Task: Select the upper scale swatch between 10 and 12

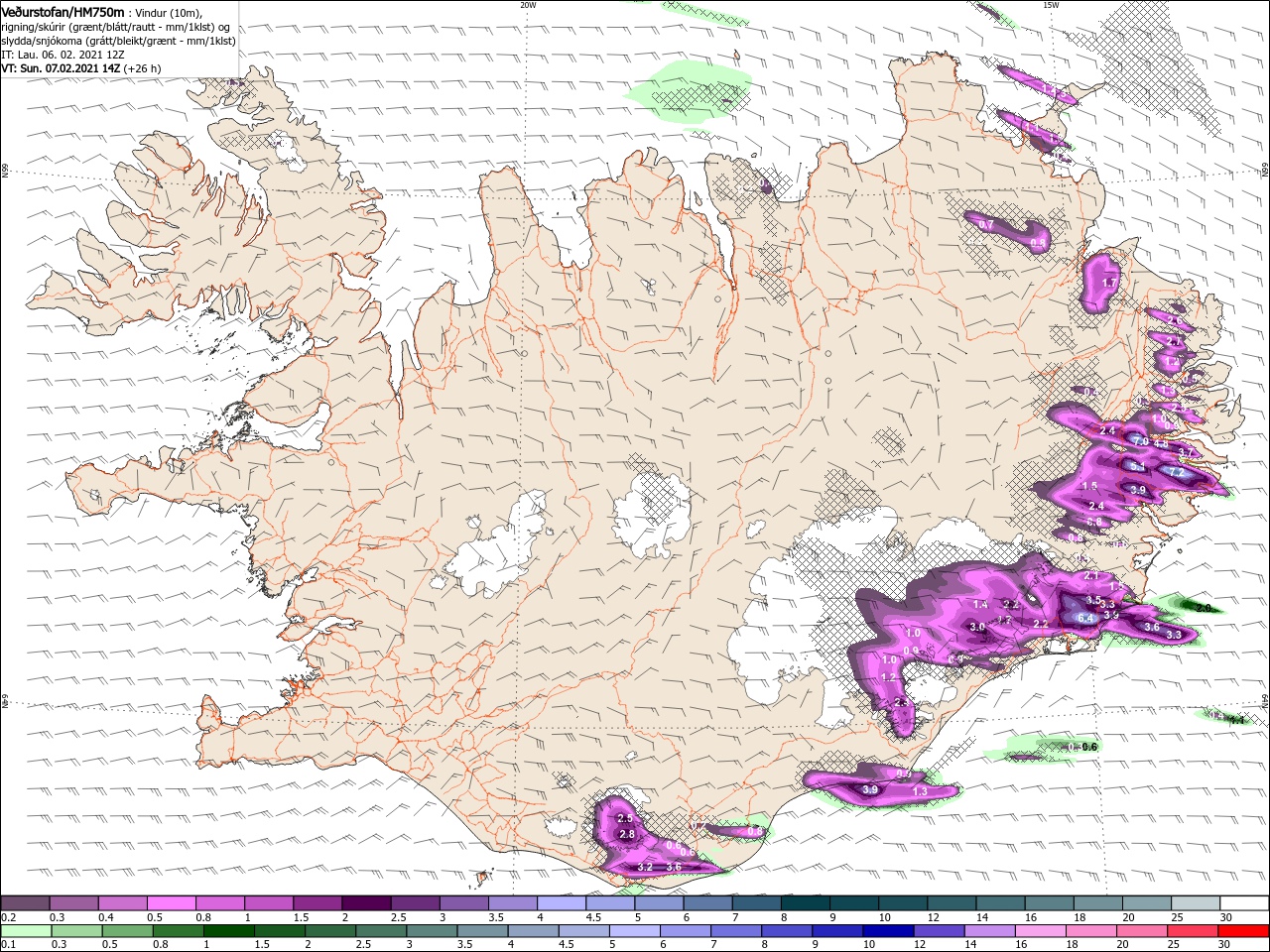Action: 901,903
